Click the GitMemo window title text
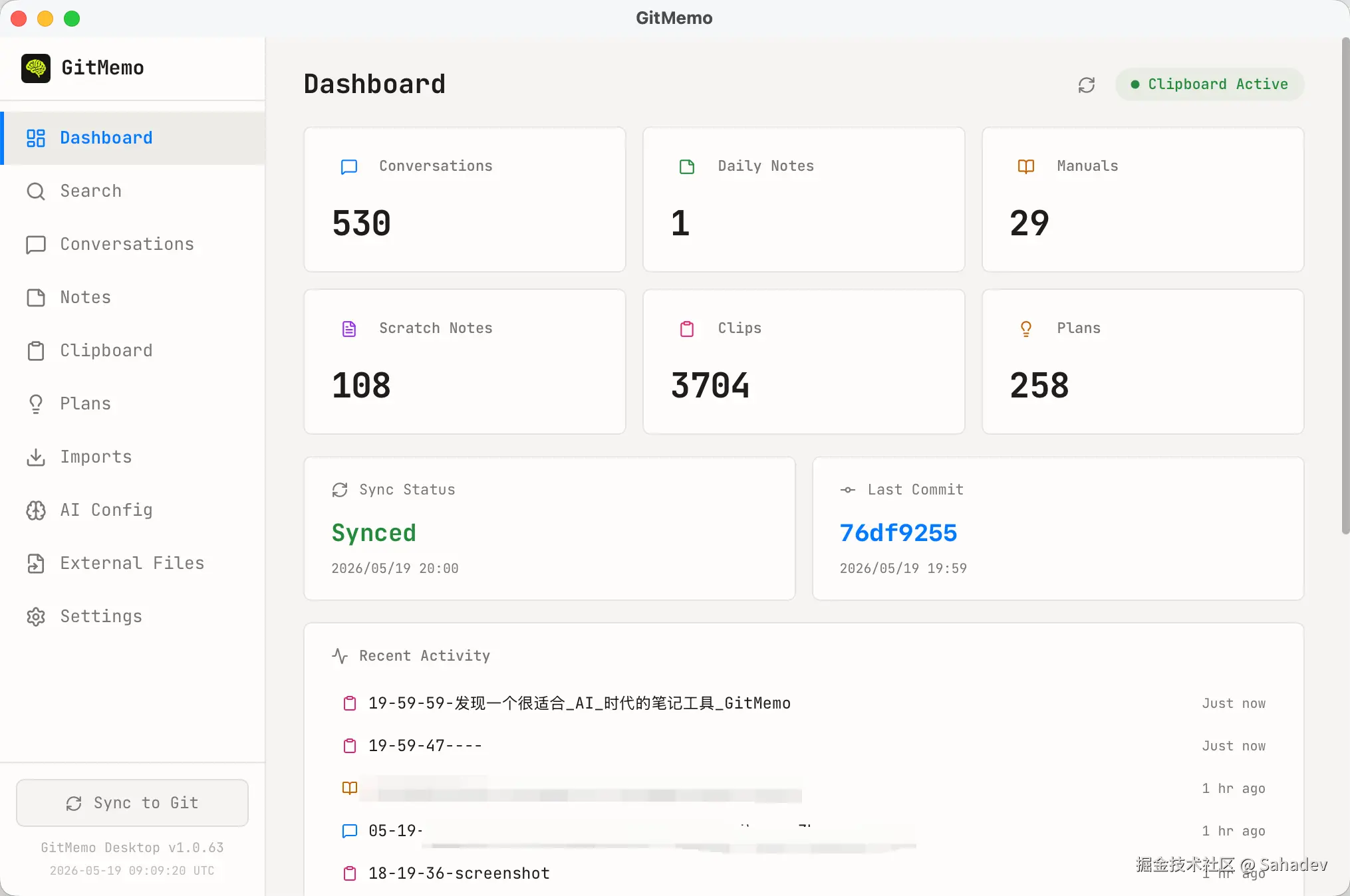The height and width of the screenshot is (896, 1350). pyautogui.click(x=674, y=18)
